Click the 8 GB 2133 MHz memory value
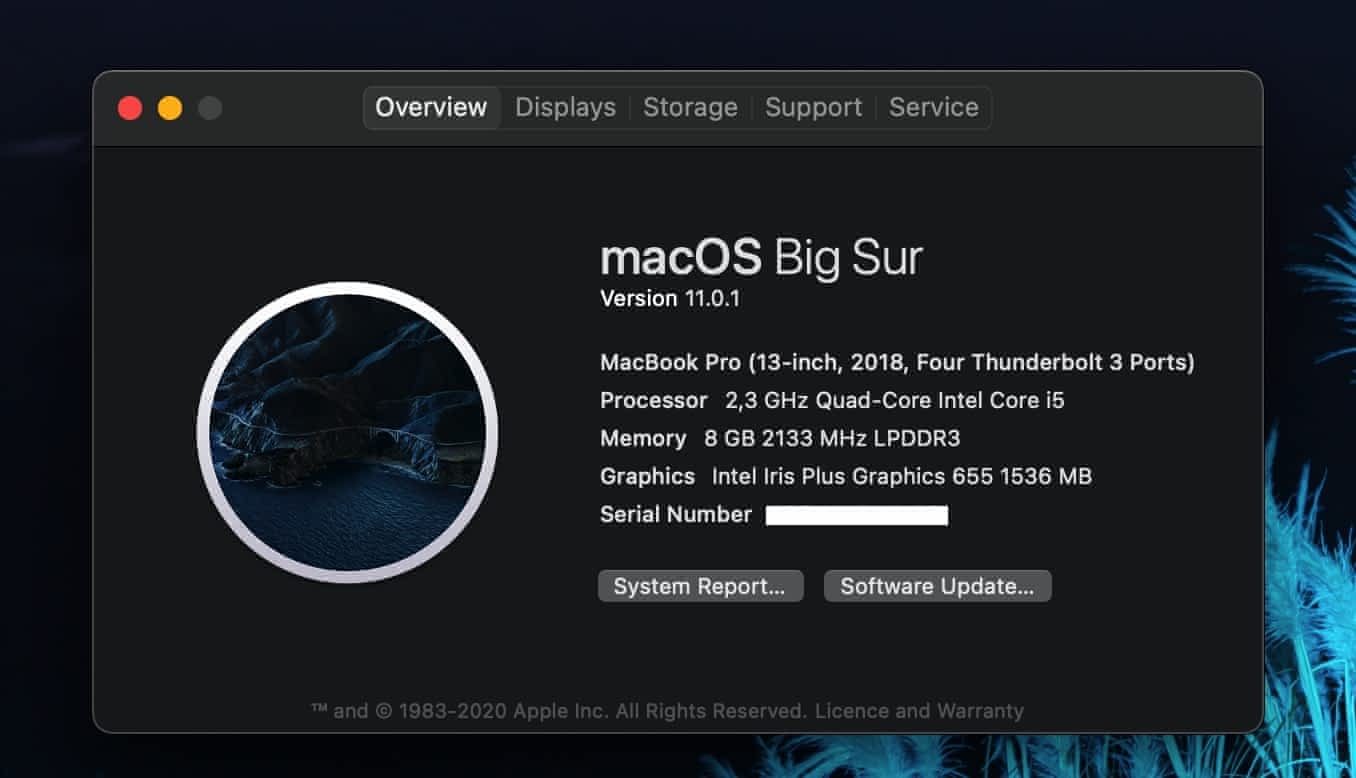1356x778 pixels. [x=832, y=438]
